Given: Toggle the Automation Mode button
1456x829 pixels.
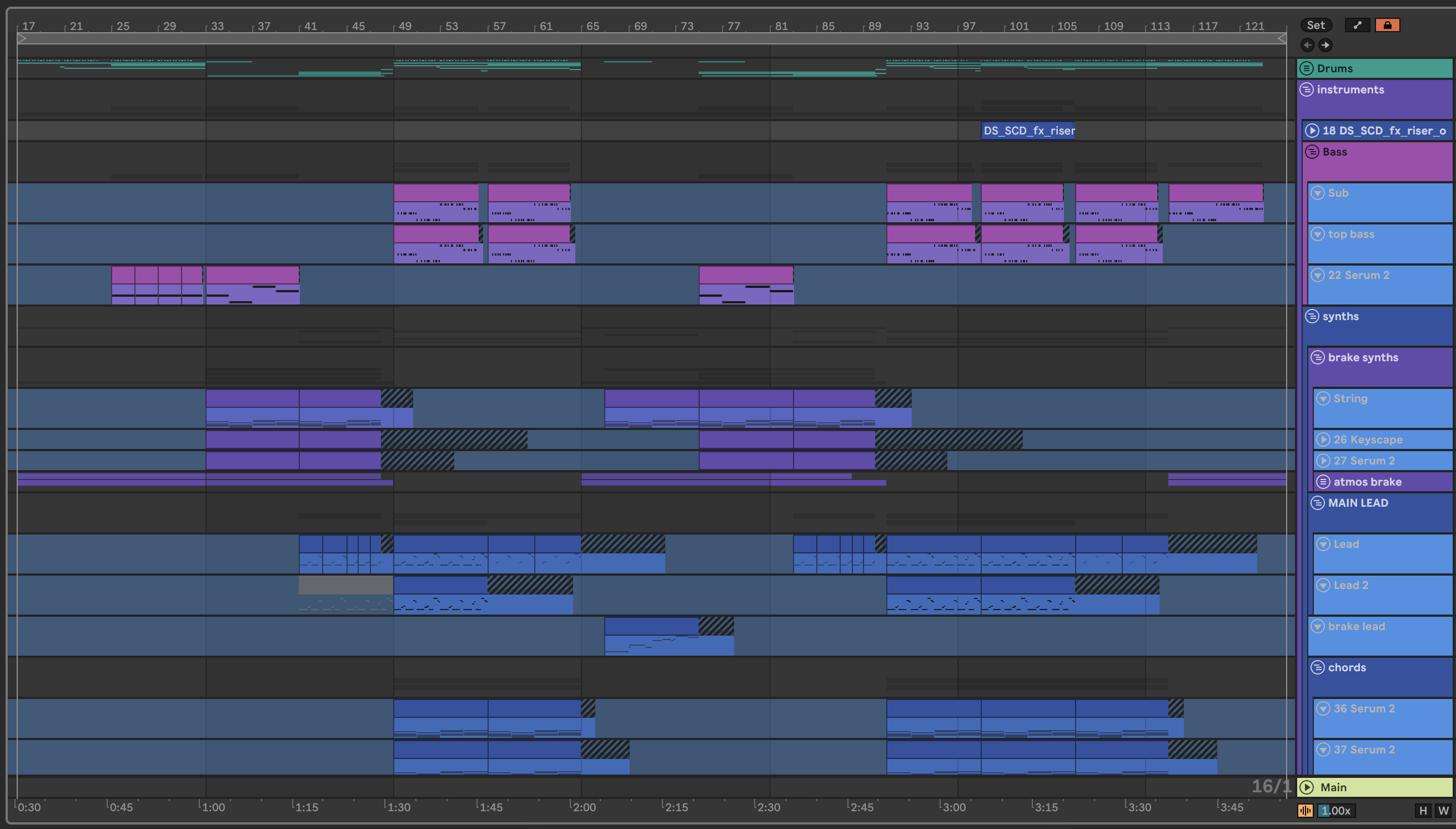Looking at the screenshot, I should click(x=1357, y=25).
